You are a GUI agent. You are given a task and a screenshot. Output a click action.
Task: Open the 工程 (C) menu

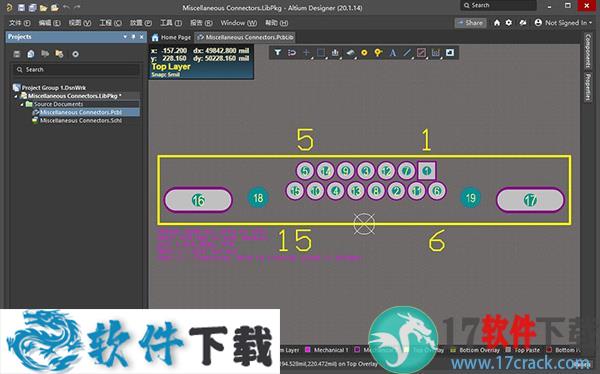[110, 23]
